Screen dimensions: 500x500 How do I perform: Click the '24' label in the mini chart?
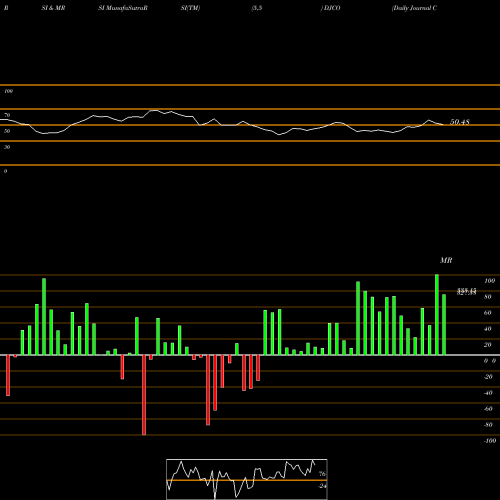coord(322,486)
